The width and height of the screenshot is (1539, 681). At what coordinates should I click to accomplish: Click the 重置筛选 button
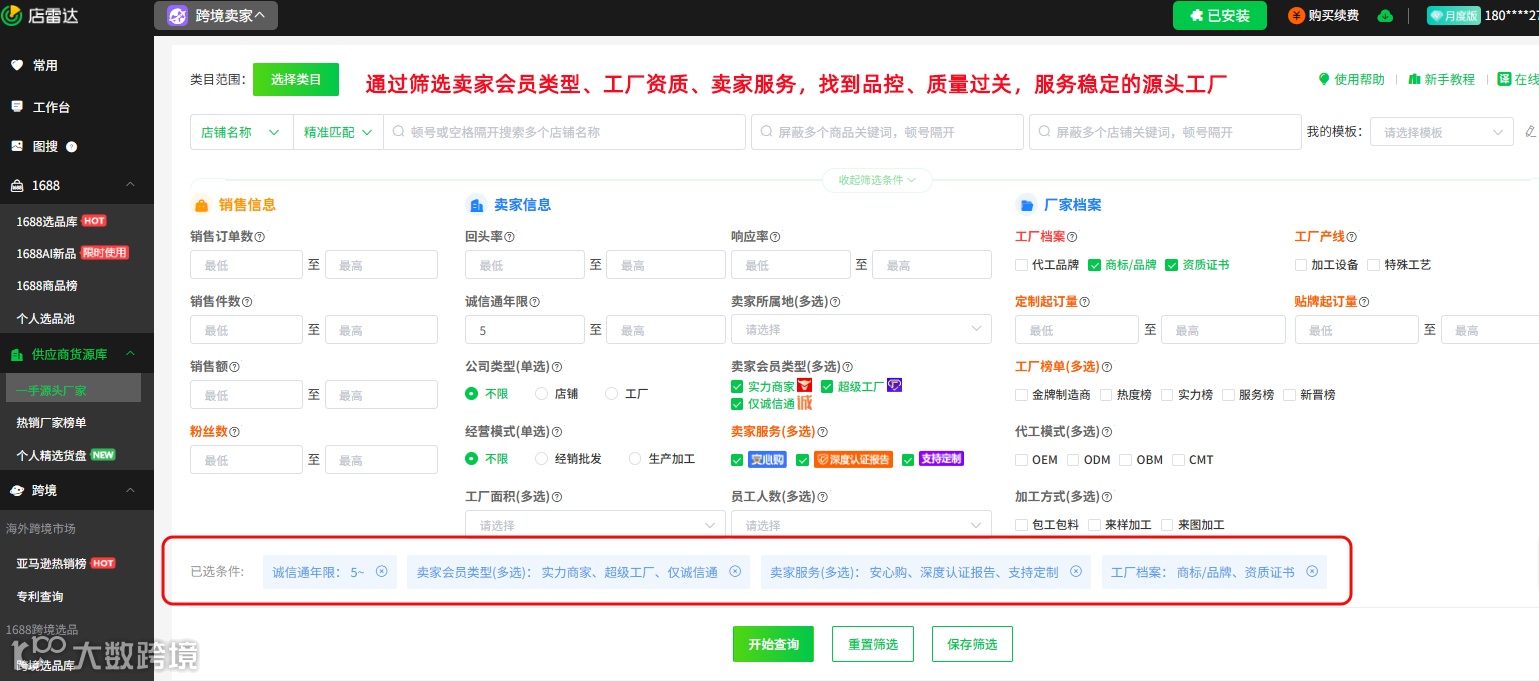872,644
